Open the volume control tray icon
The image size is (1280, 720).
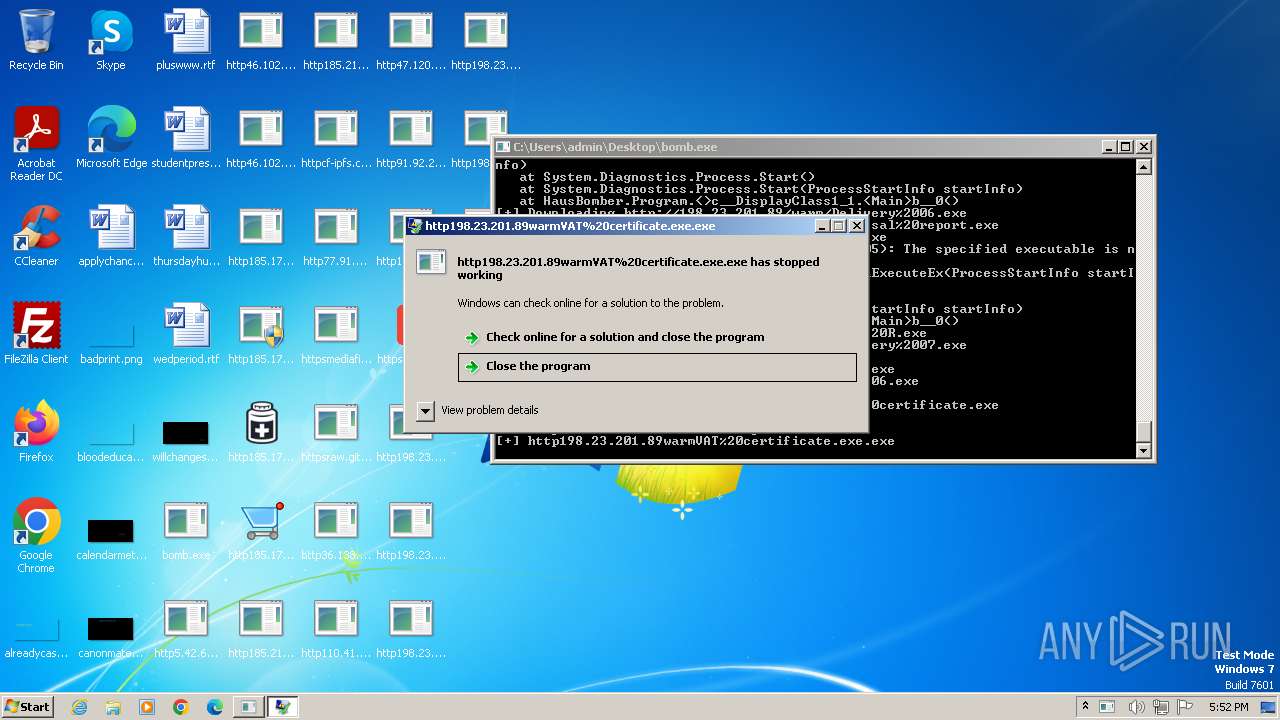pos(1137,707)
